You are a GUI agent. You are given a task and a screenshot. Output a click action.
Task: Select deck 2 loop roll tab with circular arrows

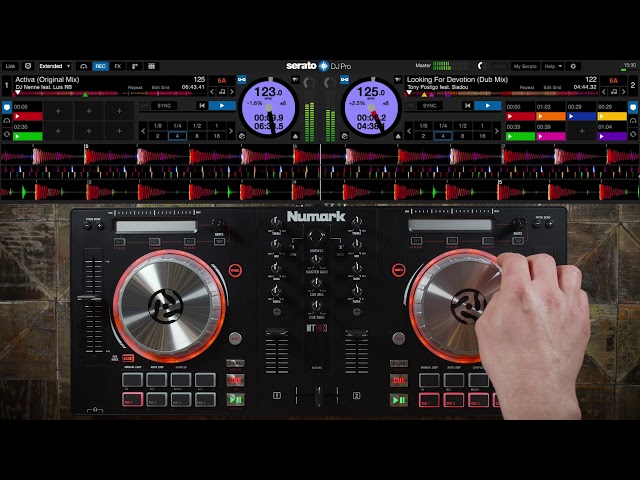pyautogui.click(x=633, y=134)
